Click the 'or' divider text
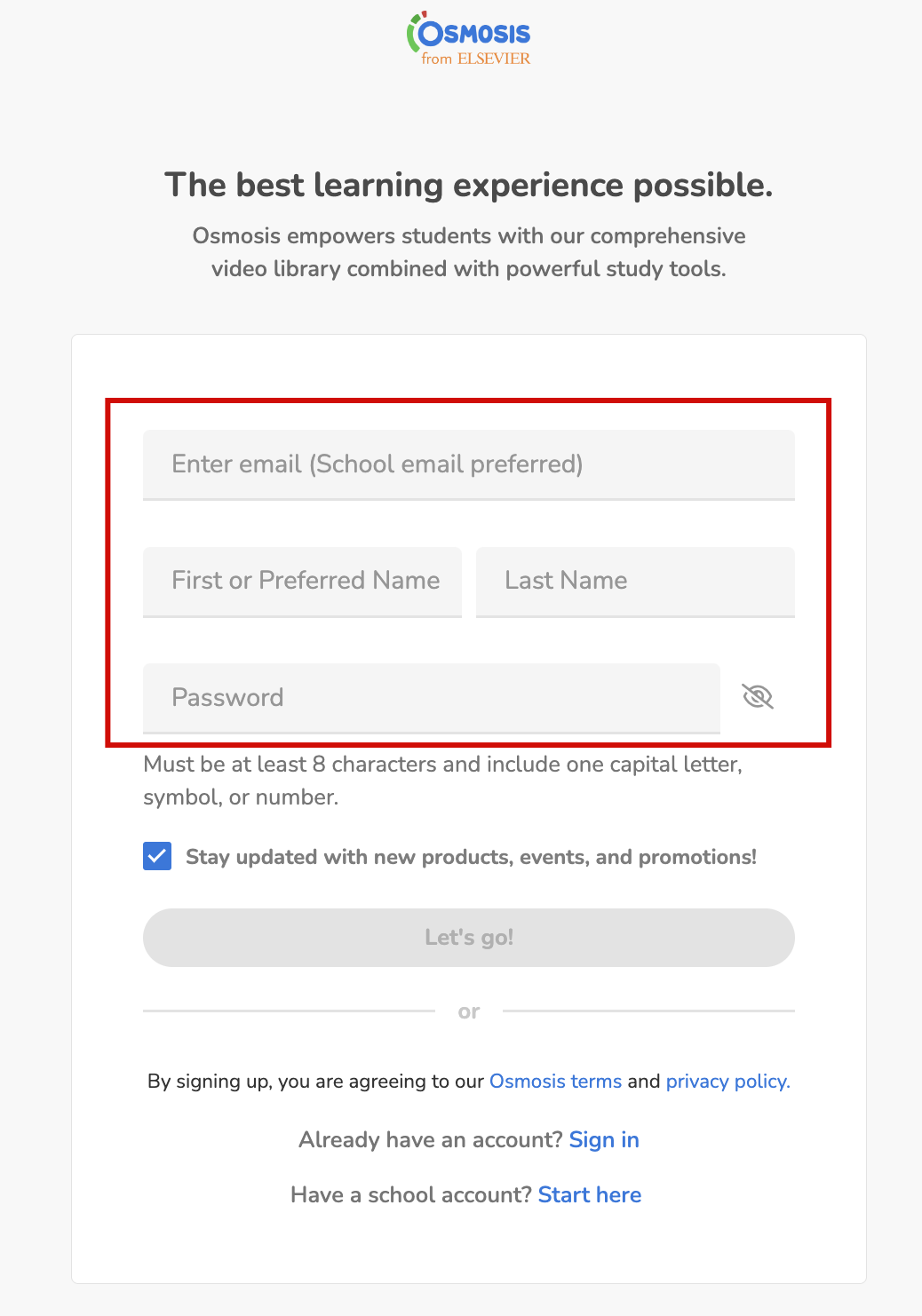Image resolution: width=922 pixels, height=1316 pixels. [x=468, y=1011]
